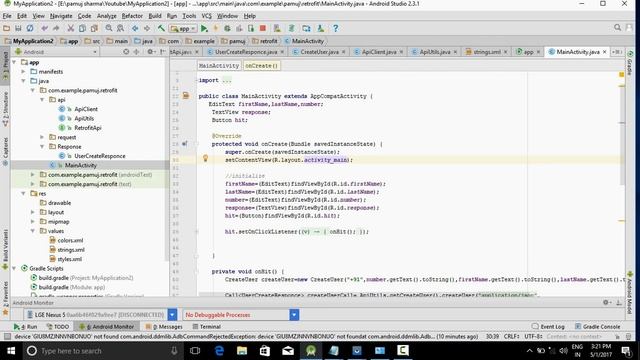Open the Refactor menu
The height and width of the screenshot is (360, 640).
(132, 16)
